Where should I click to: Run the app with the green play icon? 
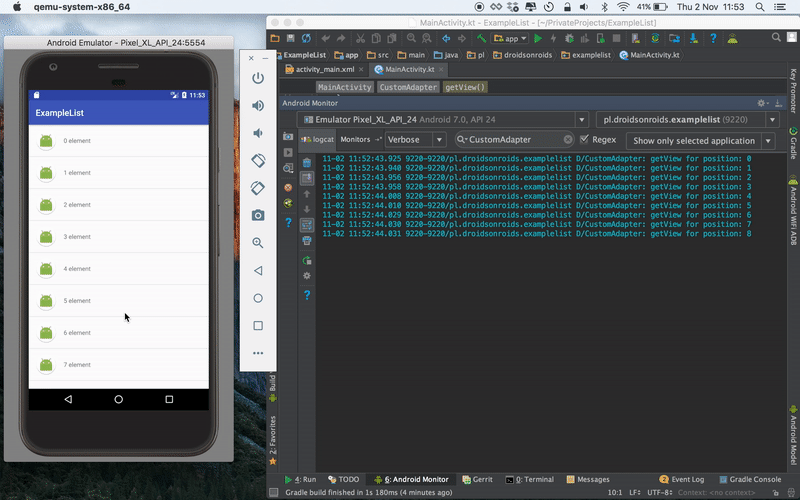pos(538,38)
